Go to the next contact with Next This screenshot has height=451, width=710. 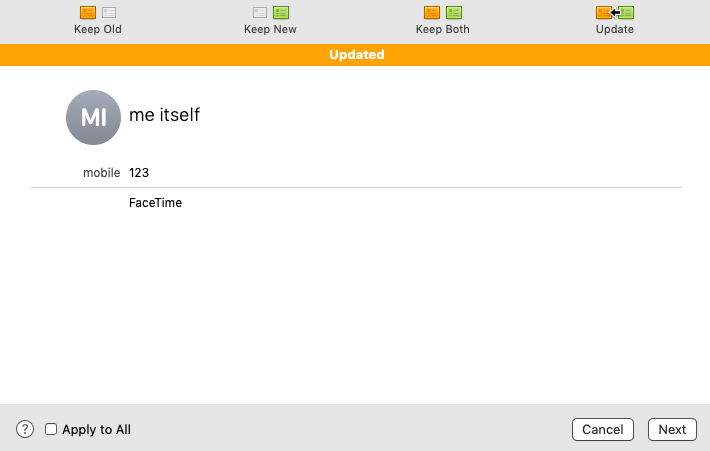tap(672, 429)
